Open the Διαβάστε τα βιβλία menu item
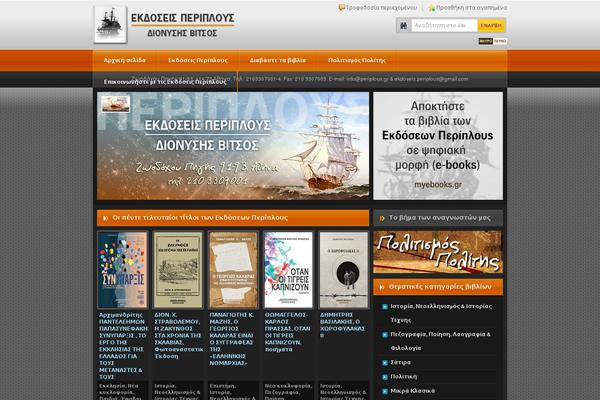The image size is (600, 400). pyautogui.click(x=278, y=60)
